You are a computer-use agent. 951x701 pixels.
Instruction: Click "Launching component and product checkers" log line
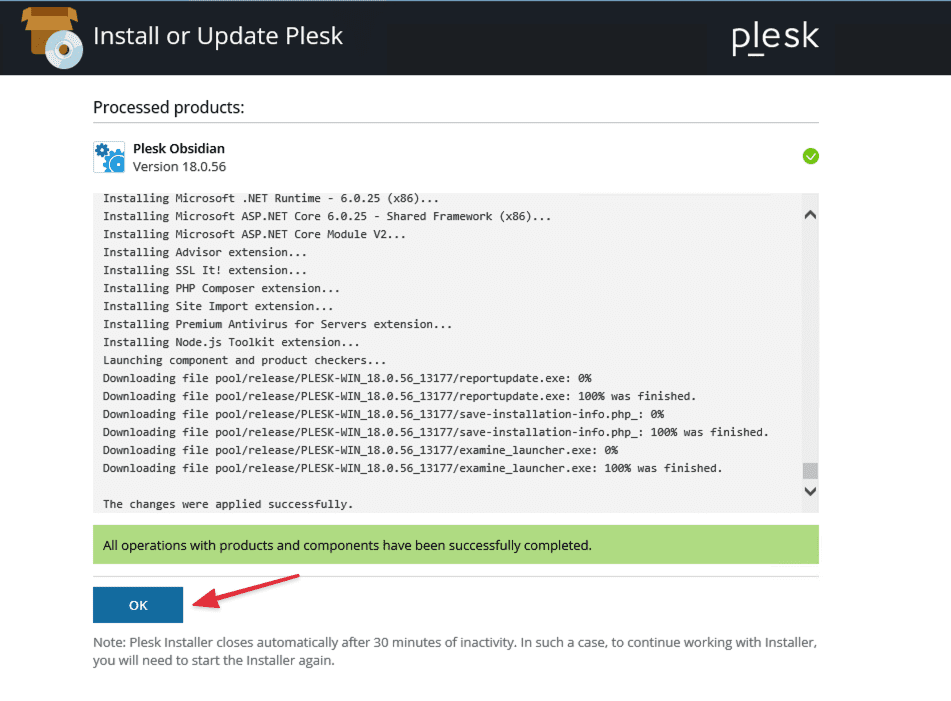click(x=245, y=360)
